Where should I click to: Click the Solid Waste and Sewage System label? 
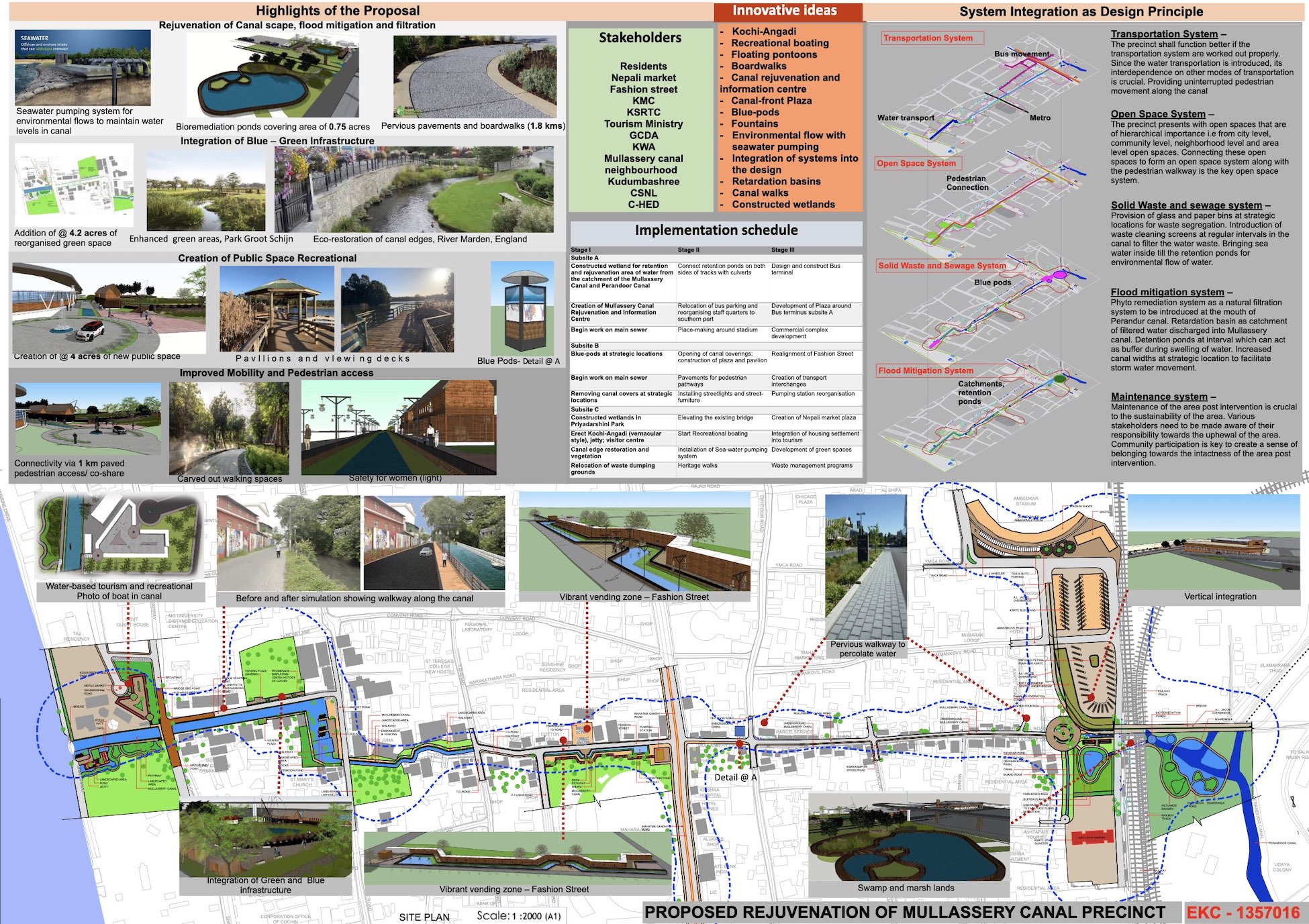(x=942, y=266)
